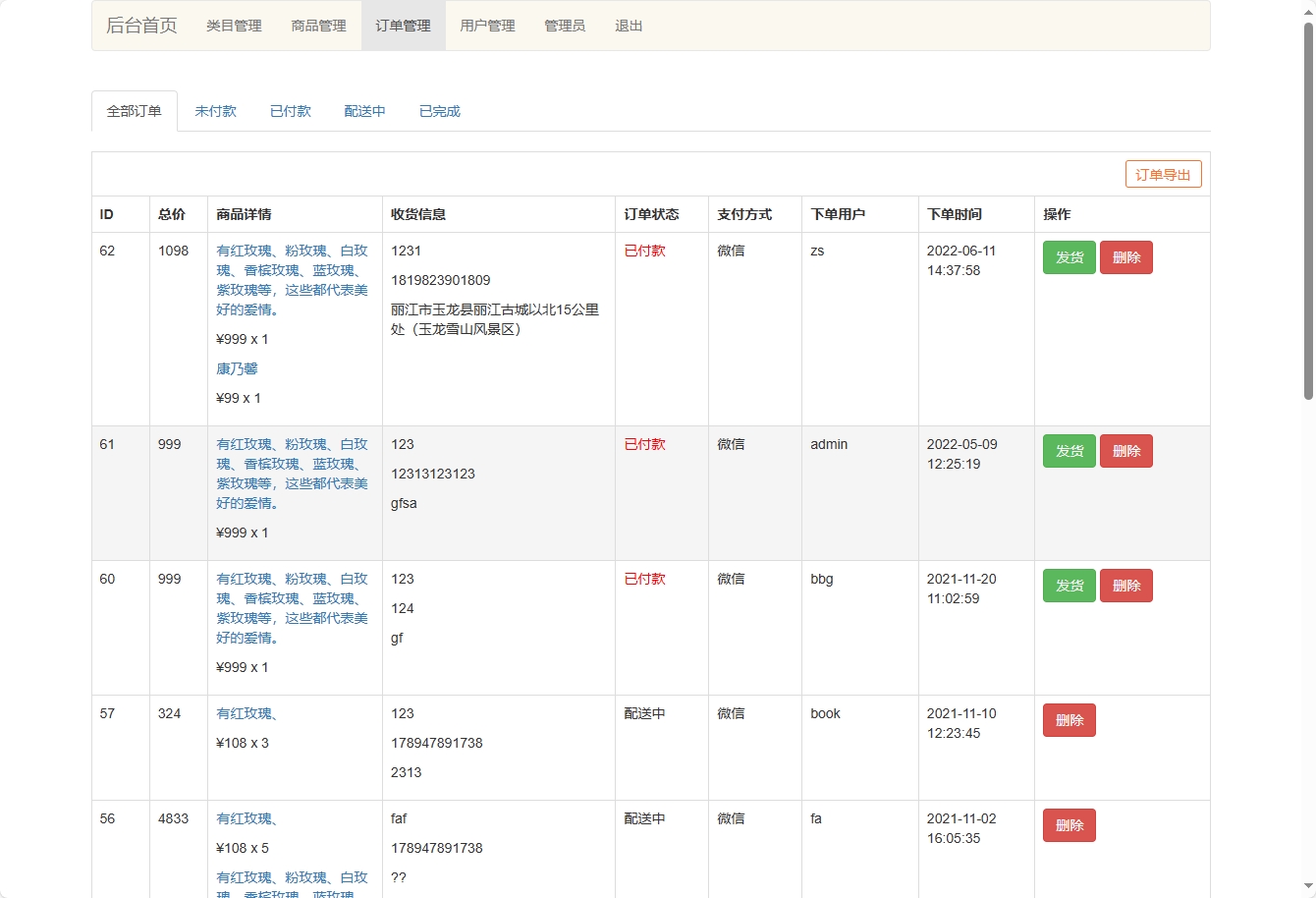Show orders in the 配送中 tab
This screenshot has width=1316, height=898.
click(364, 111)
